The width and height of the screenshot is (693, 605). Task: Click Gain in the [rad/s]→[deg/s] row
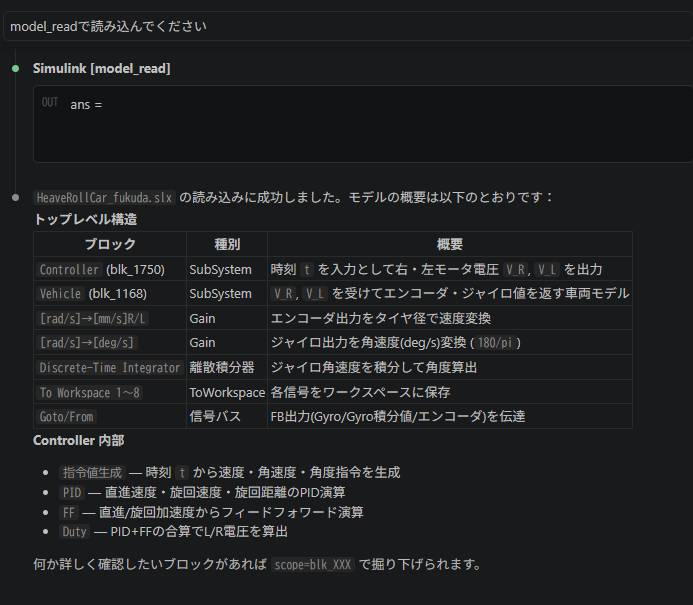202,342
